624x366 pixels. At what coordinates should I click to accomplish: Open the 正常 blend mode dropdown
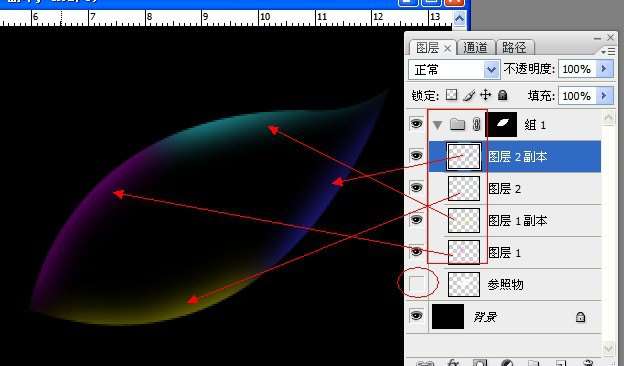click(x=454, y=70)
